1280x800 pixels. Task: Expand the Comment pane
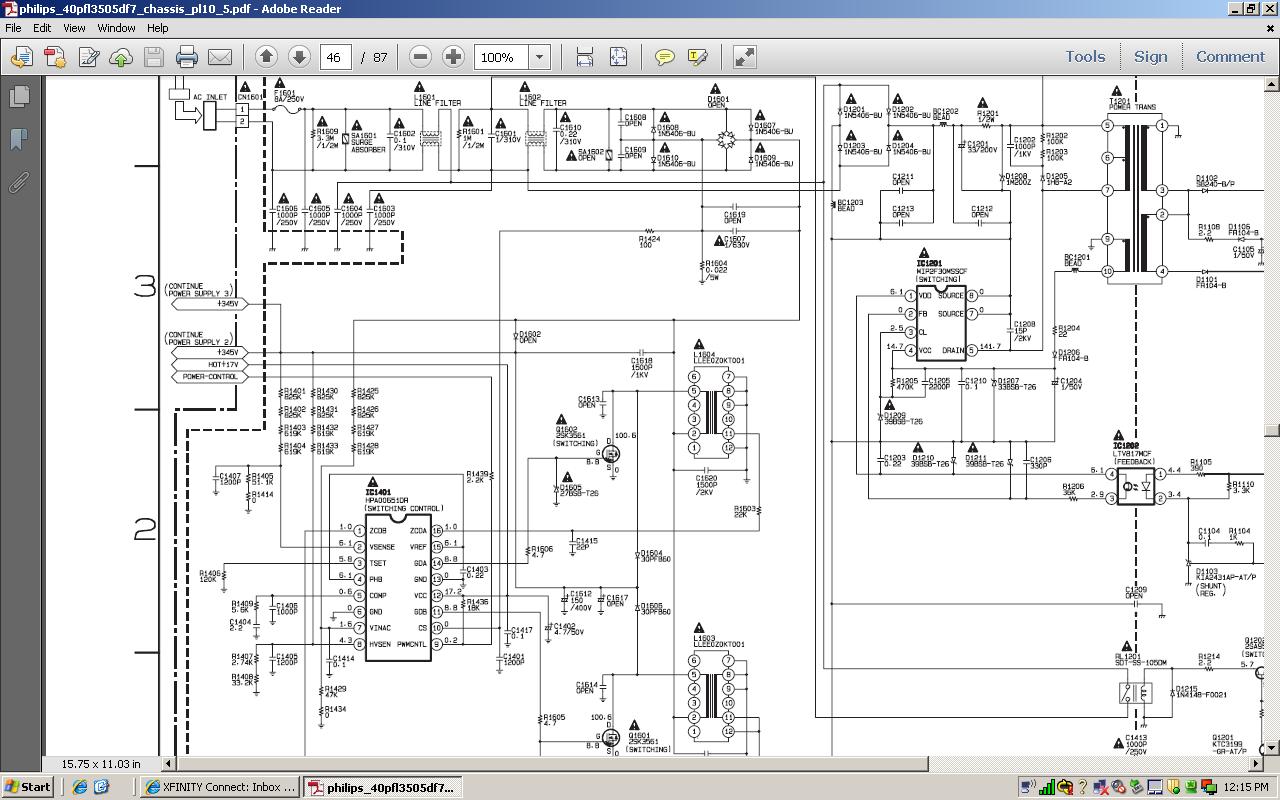pyautogui.click(x=1230, y=57)
